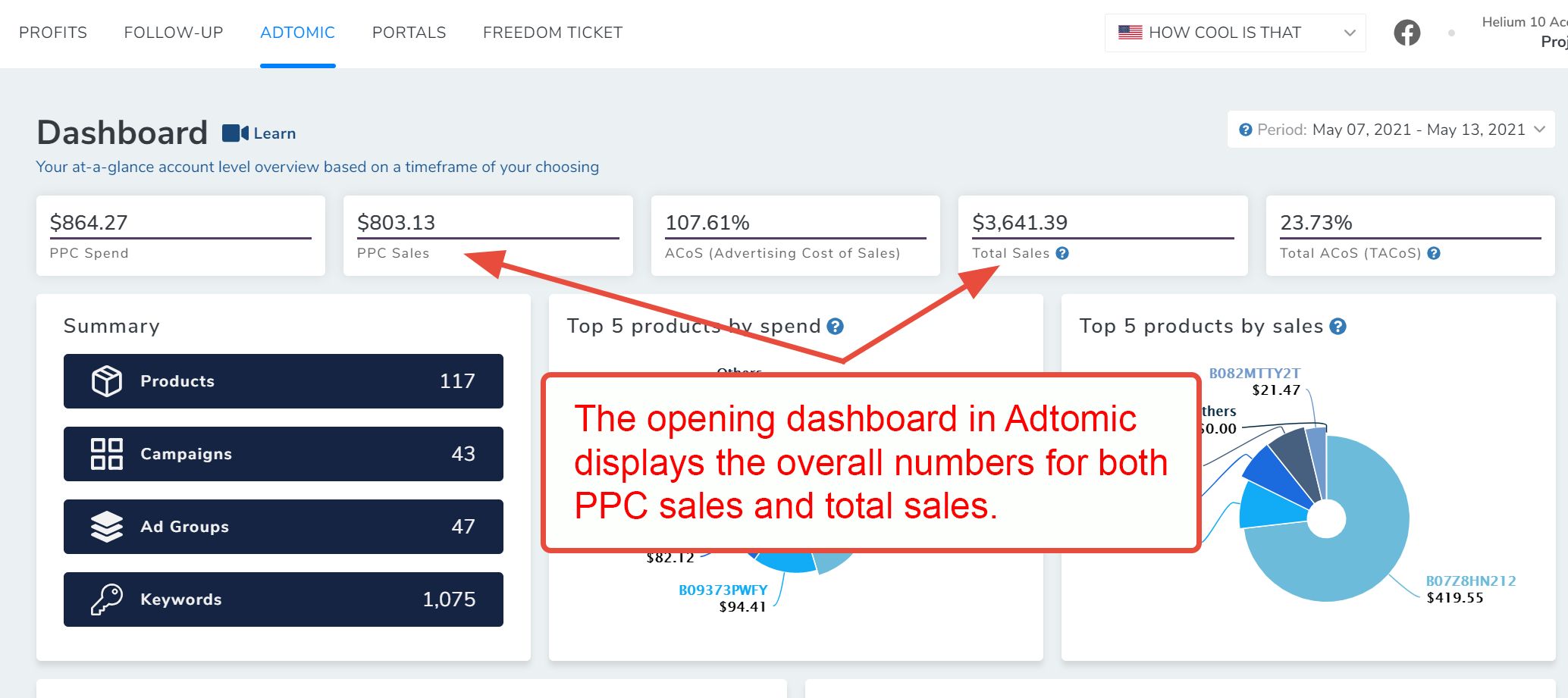The width and height of the screenshot is (1568, 698).
Task: Click the question mark next to Period label
Action: [x=1245, y=129]
